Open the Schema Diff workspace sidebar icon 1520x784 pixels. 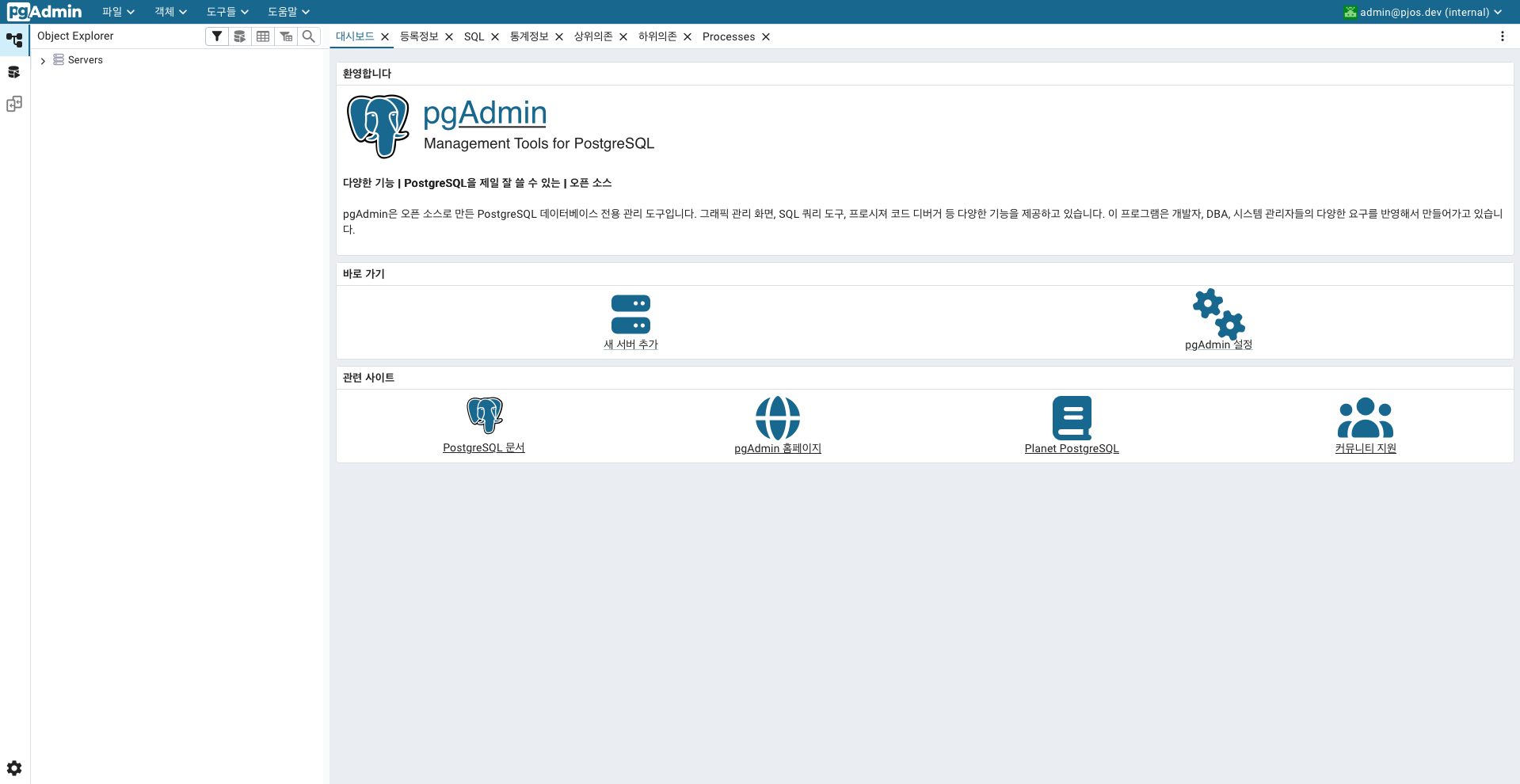coord(14,104)
